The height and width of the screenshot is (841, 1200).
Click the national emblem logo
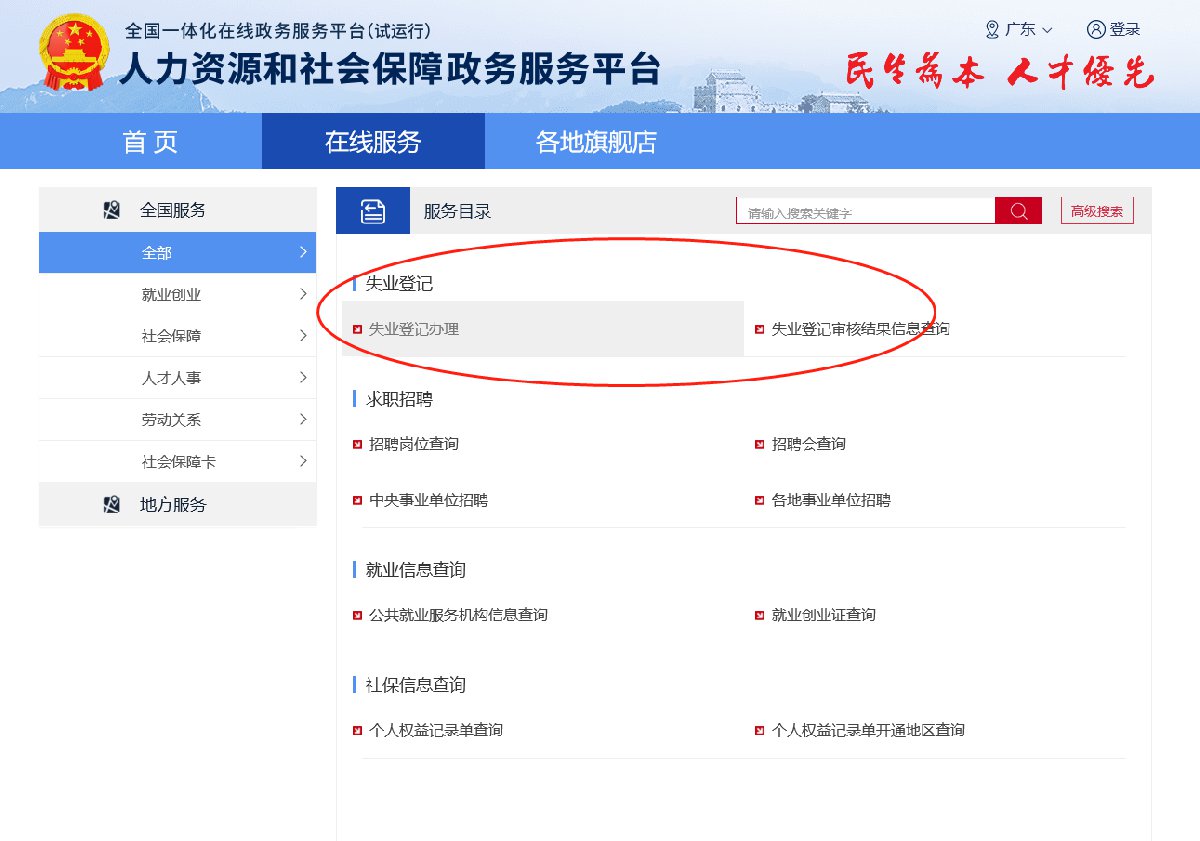tap(75, 55)
